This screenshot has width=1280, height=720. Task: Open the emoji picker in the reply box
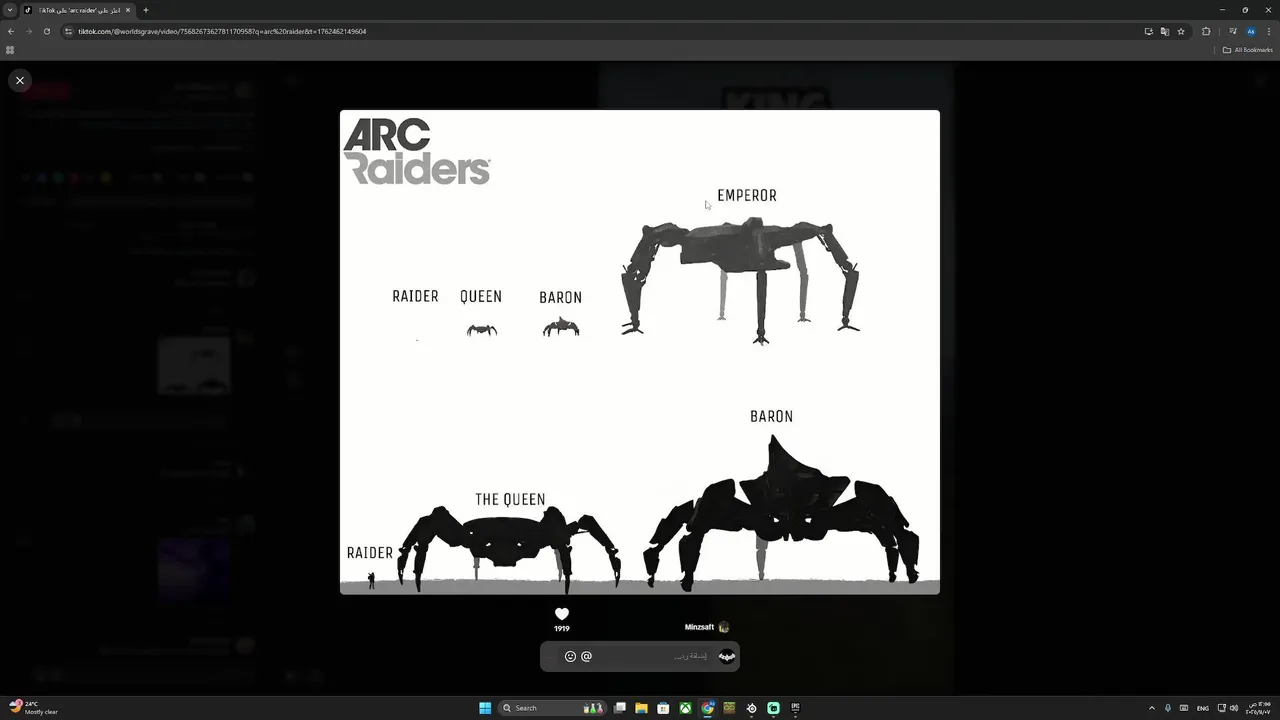(x=571, y=656)
